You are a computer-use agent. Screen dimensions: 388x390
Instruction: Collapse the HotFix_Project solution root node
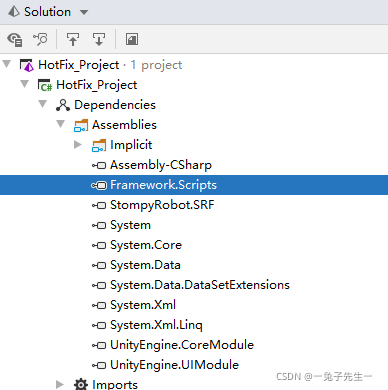click(x=7, y=64)
